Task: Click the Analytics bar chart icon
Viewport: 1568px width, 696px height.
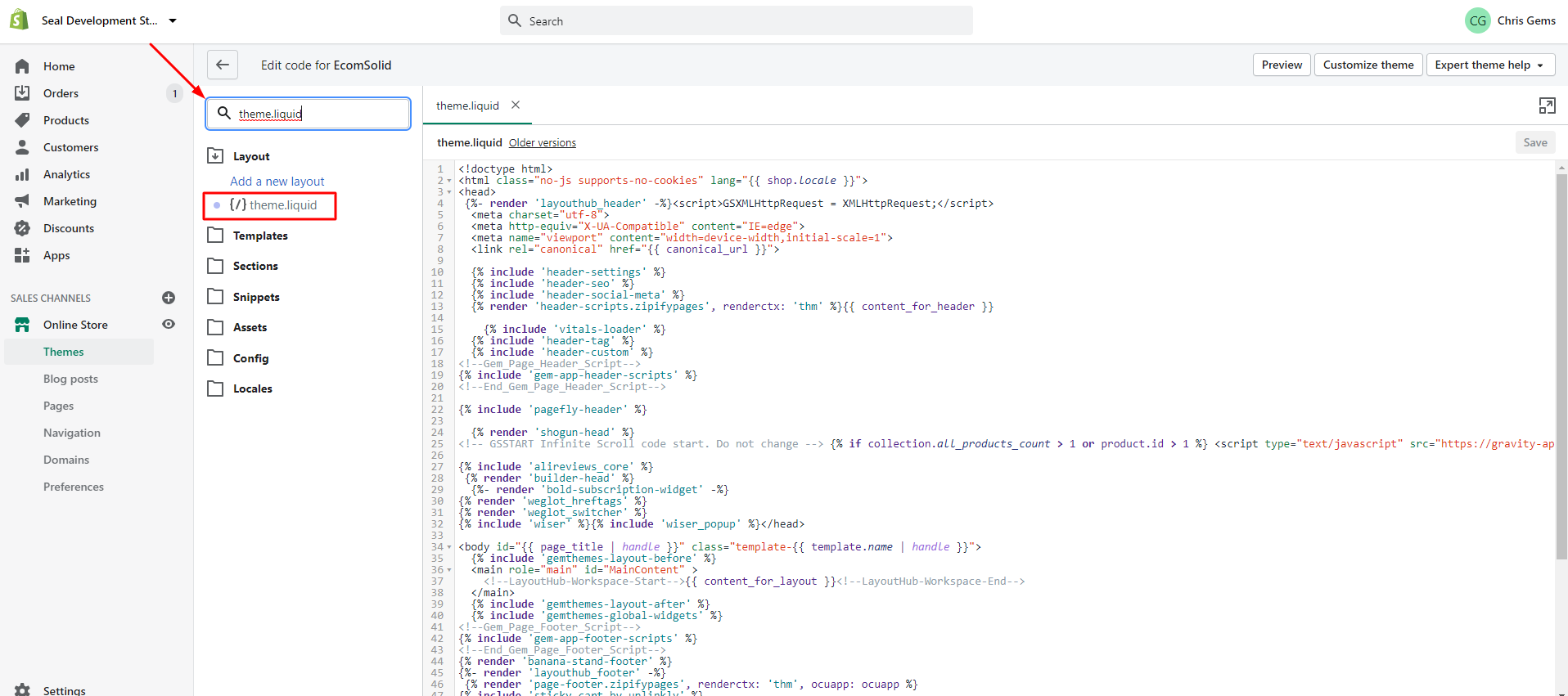Action: [22, 174]
